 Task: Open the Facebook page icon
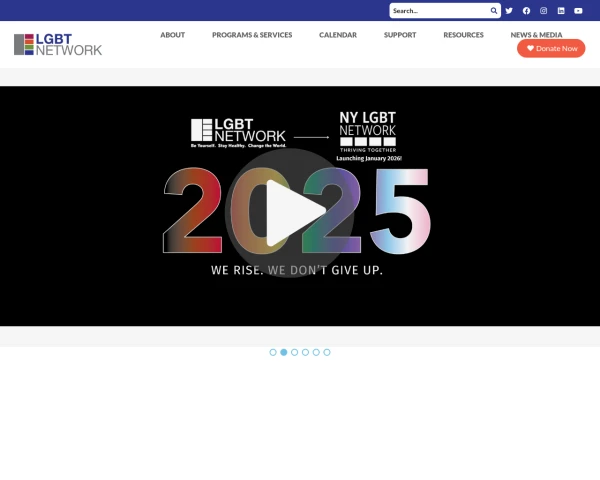click(x=526, y=11)
